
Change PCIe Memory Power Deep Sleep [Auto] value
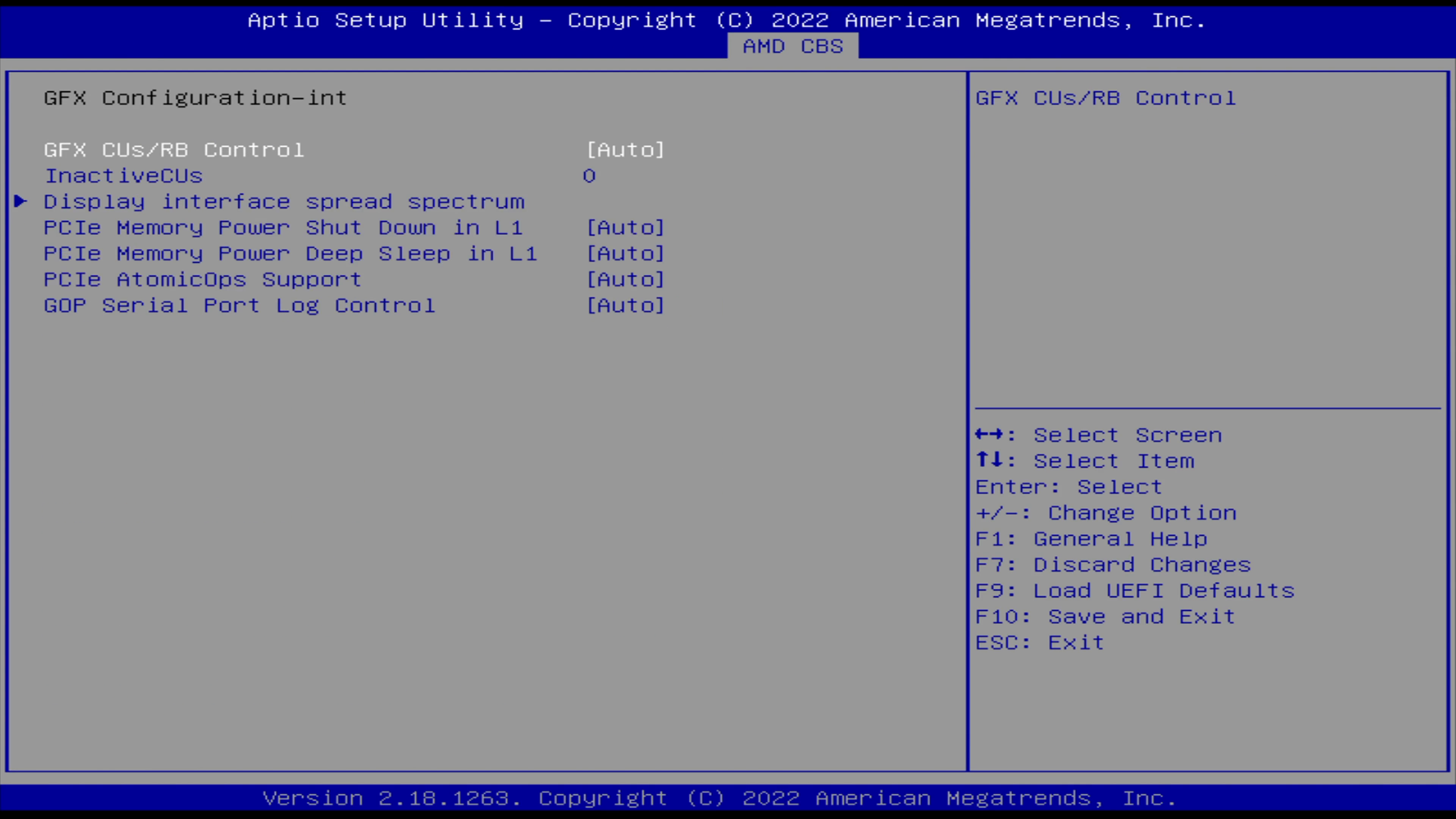pyautogui.click(x=625, y=254)
